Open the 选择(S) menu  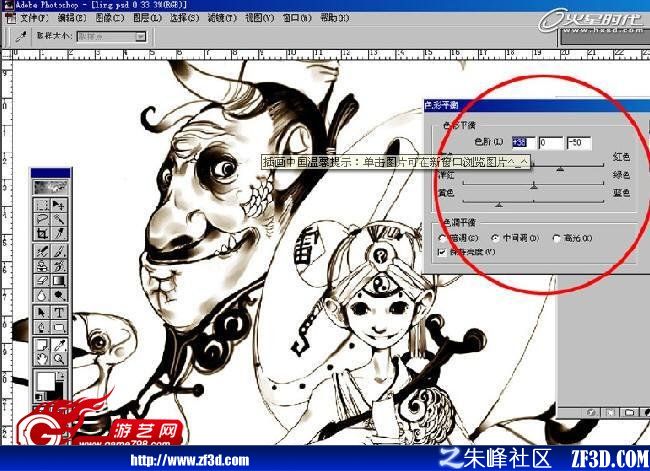point(184,18)
